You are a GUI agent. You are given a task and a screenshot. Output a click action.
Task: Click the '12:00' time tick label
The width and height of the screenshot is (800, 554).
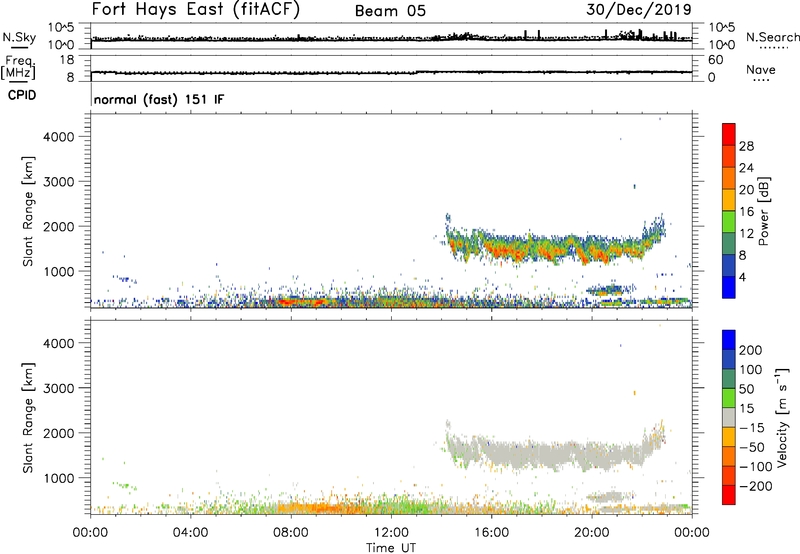coord(391,533)
